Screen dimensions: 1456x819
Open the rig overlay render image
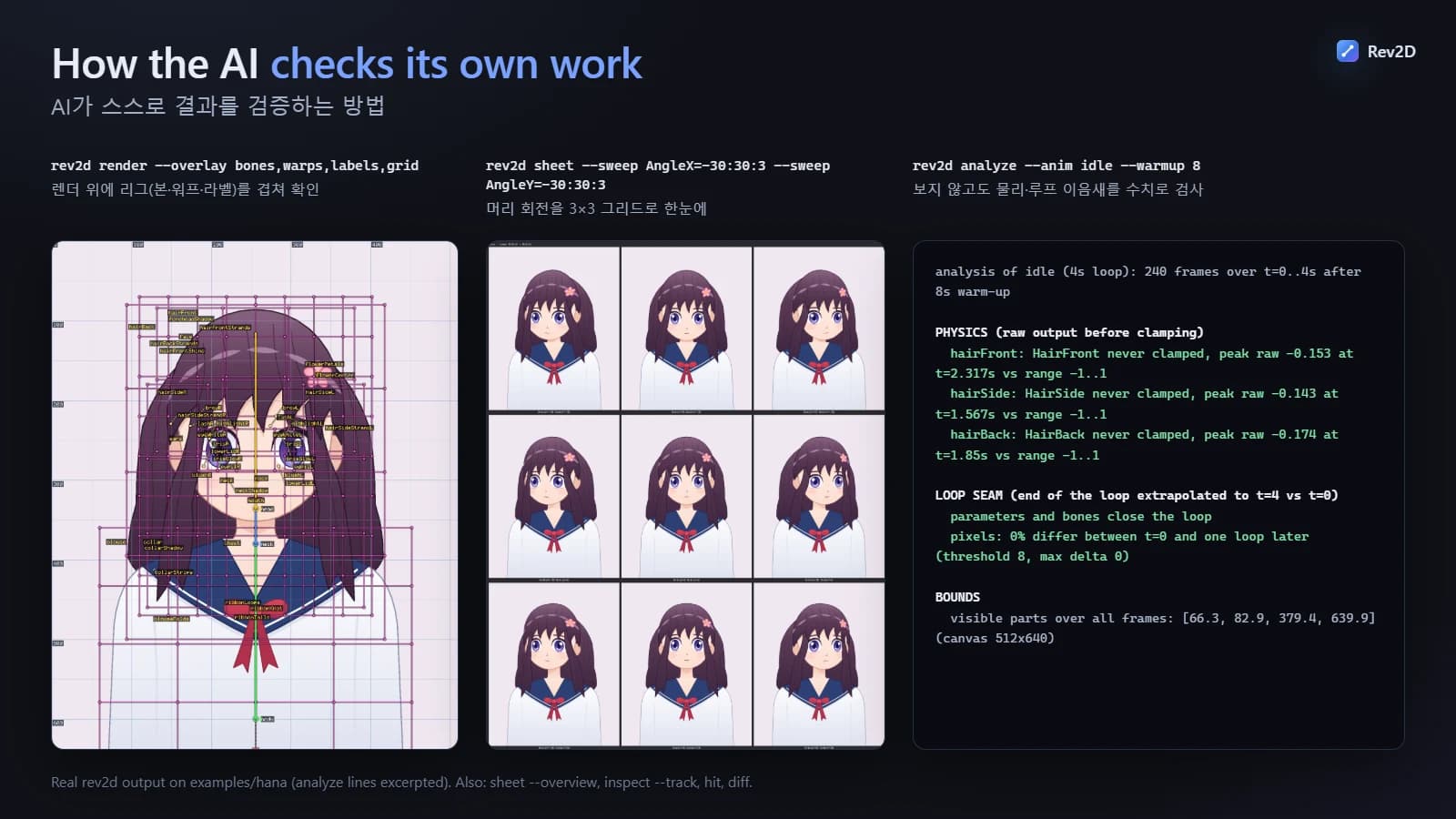pyautogui.click(x=255, y=495)
